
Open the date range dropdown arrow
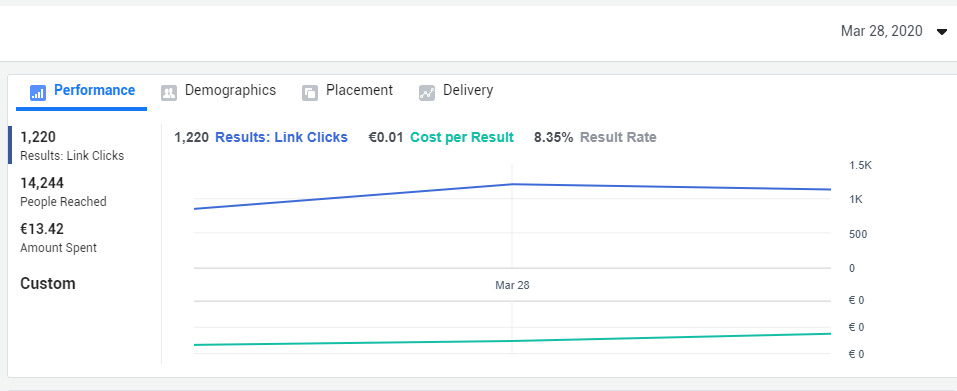[941, 32]
